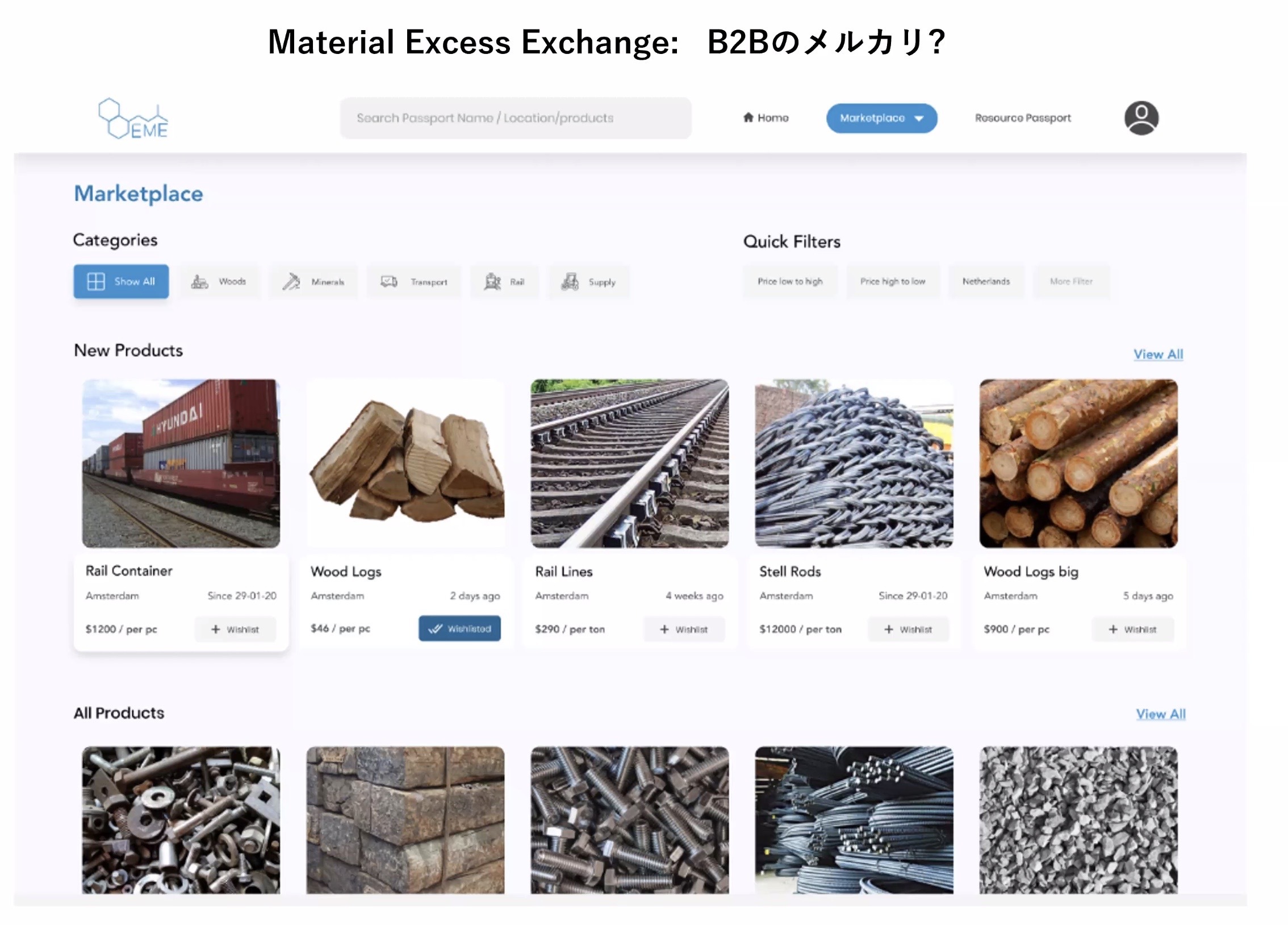Click the search products input field
The width and height of the screenshot is (1288, 925).
[515, 118]
